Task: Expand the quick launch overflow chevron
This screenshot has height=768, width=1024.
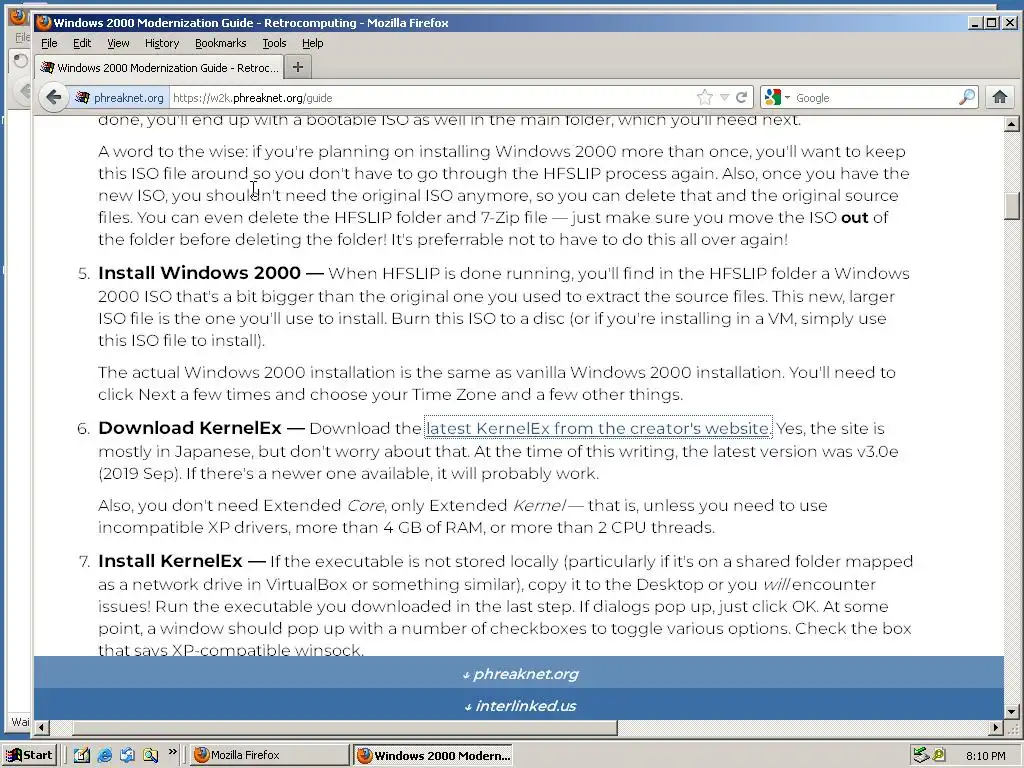Action: pos(172,752)
